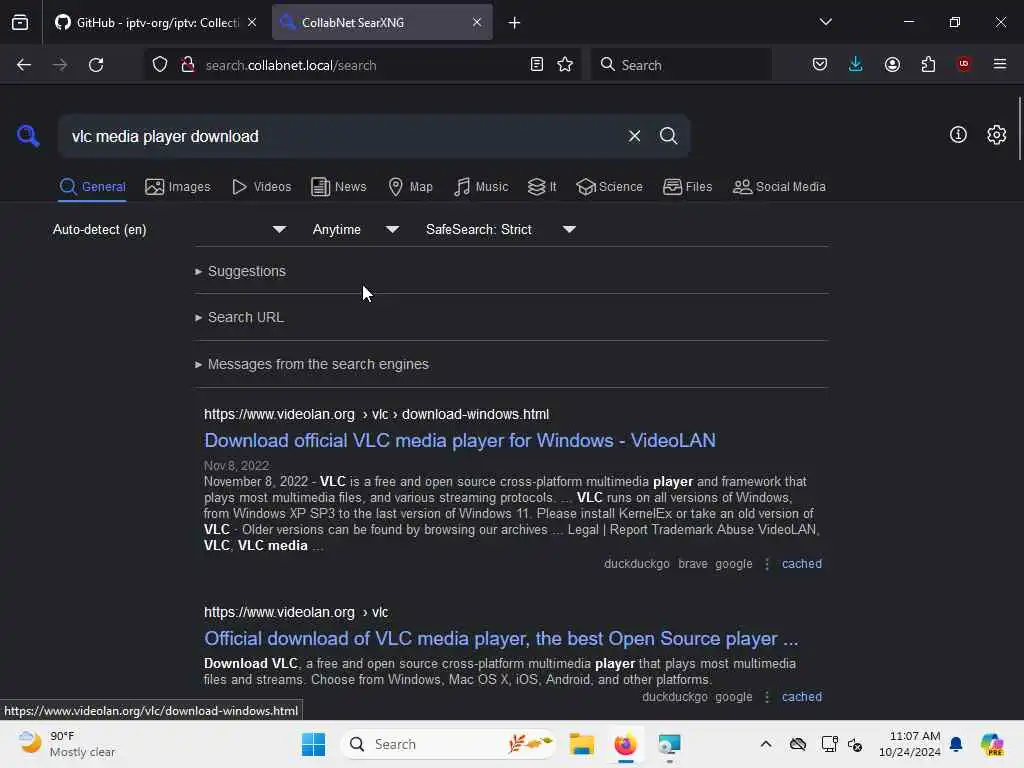Open the Files category
This screenshot has height=768, width=1024.
687,187
